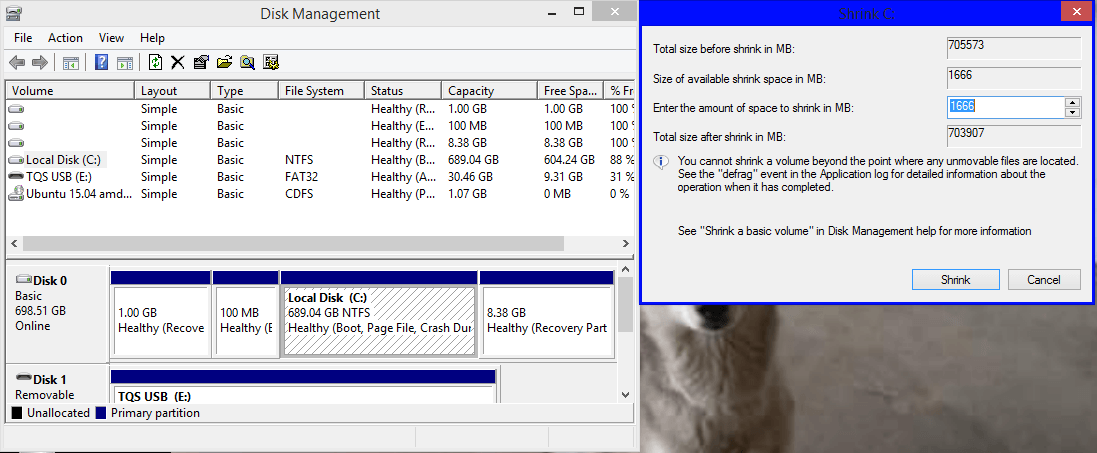Select the 8.38 GB recovery partition block
The height and width of the screenshot is (453, 1097).
click(546, 320)
